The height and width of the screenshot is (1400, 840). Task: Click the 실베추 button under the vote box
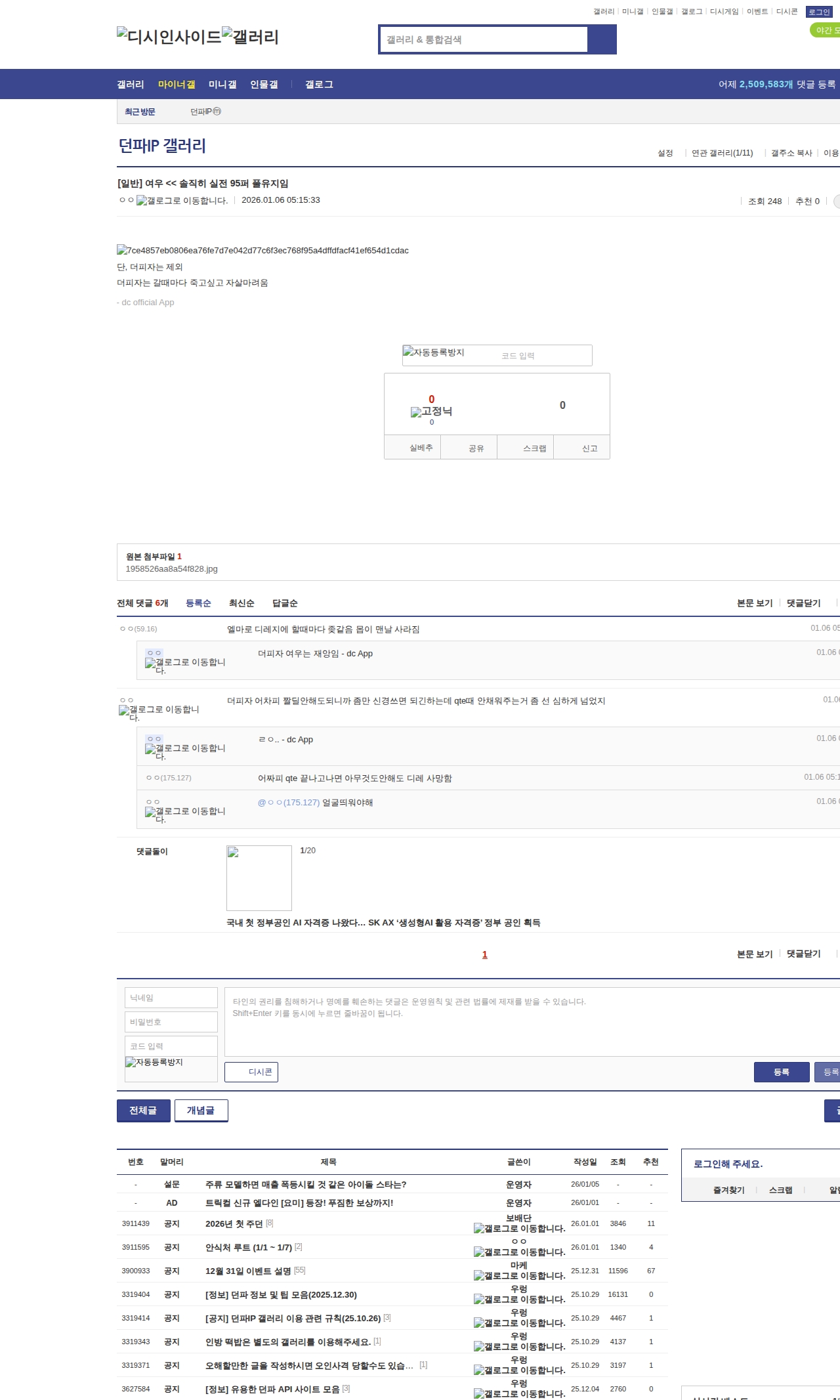click(421, 448)
